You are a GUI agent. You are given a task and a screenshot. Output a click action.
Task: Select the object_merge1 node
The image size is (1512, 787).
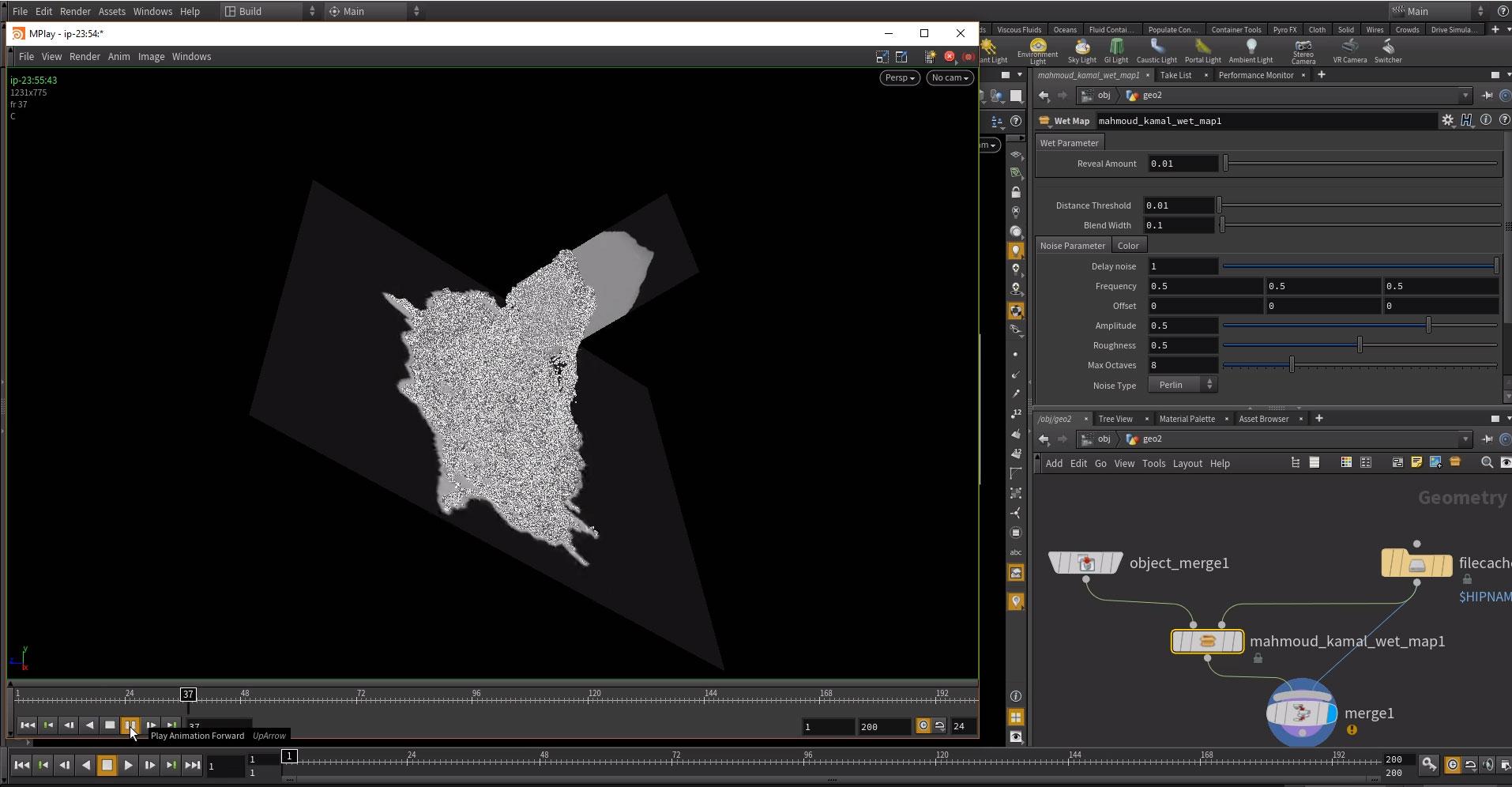1085,563
